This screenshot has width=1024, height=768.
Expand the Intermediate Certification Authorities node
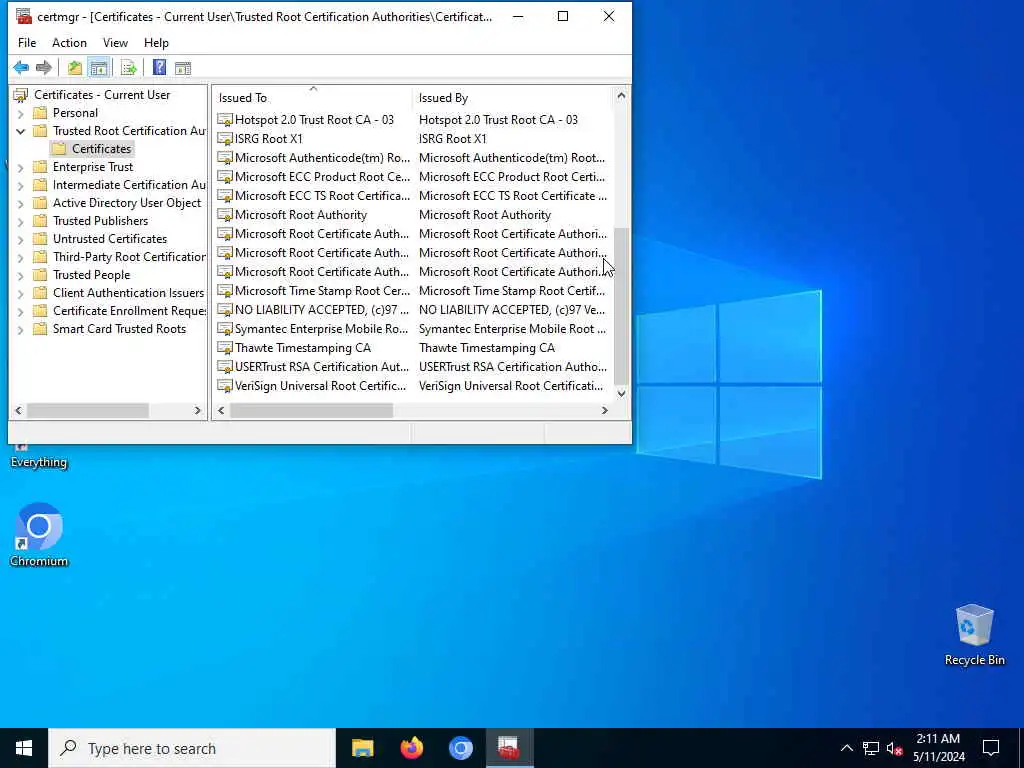(x=21, y=185)
